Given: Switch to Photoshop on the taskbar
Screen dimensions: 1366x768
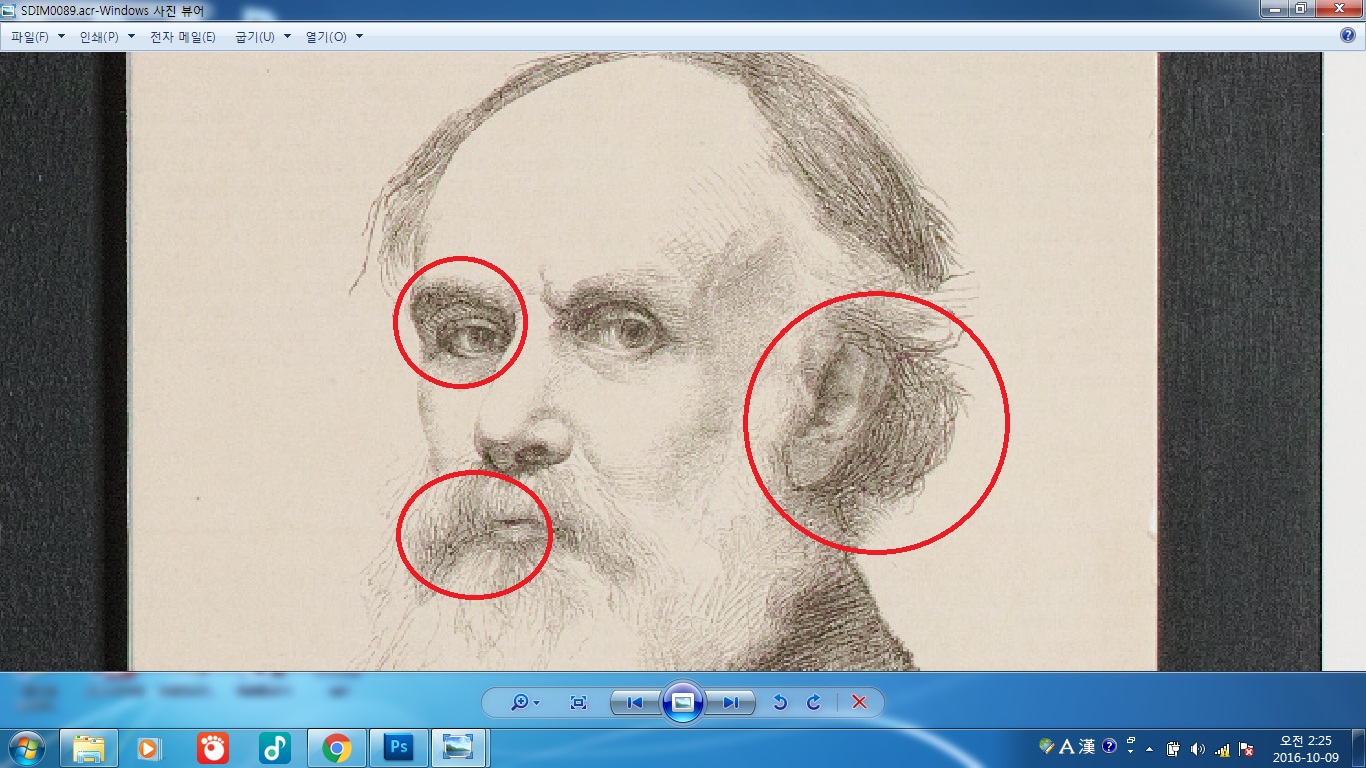Looking at the screenshot, I should click(x=398, y=747).
